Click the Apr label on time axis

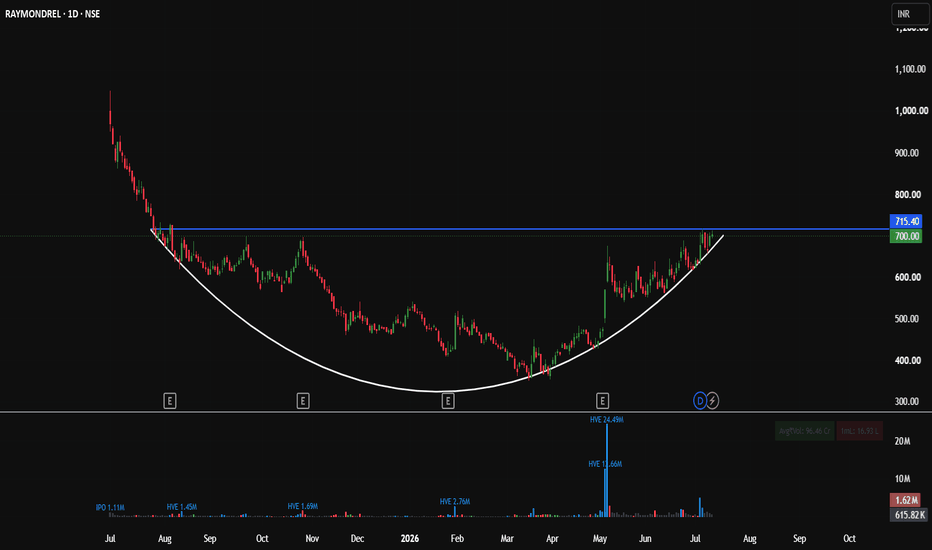coord(552,539)
